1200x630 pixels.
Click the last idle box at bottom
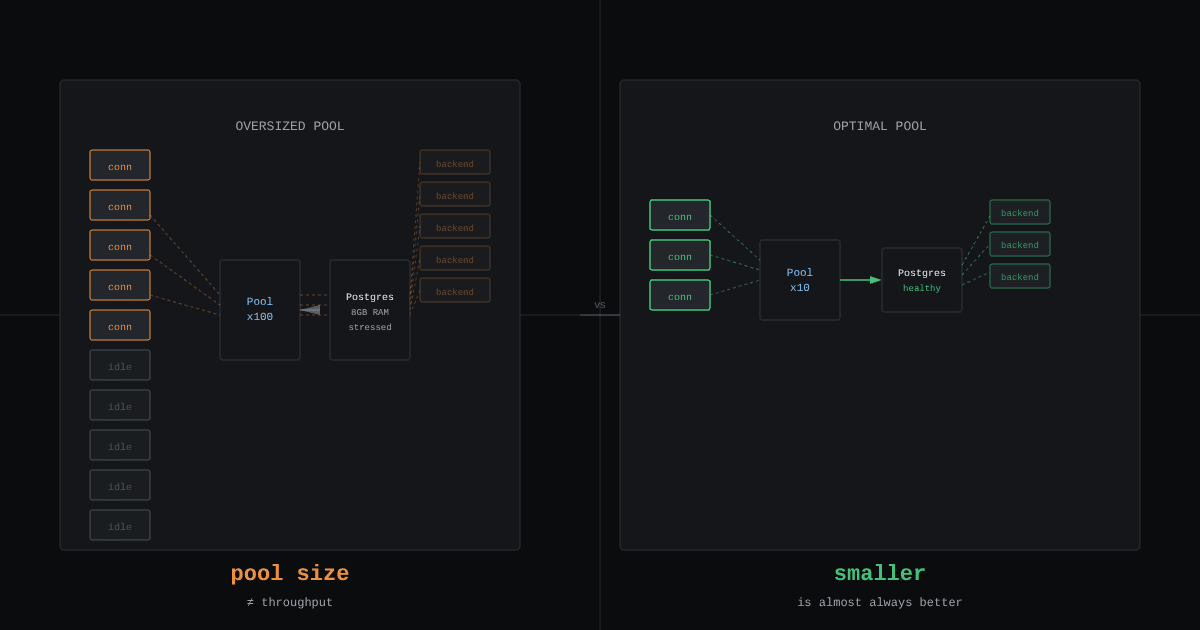(x=120, y=525)
